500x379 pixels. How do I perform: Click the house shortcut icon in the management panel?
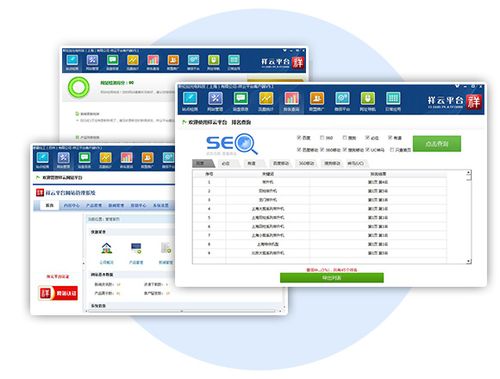(107, 248)
